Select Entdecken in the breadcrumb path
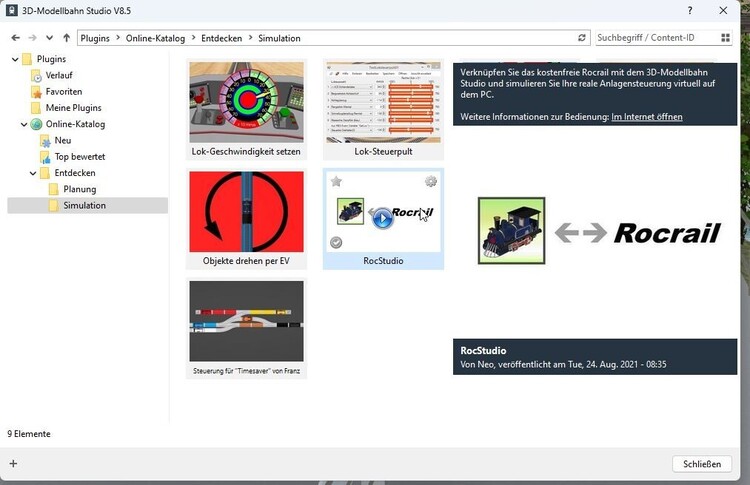 pyautogui.click(x=221, y=38)
